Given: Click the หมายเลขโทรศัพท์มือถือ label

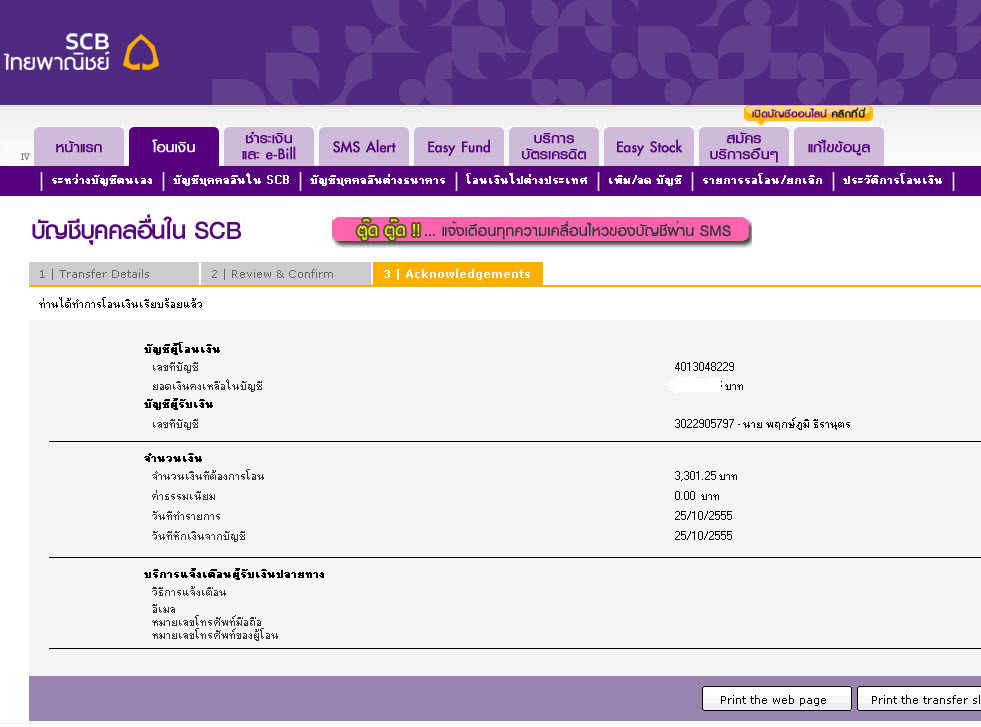Looking at the screenshot, I should (x=207, y=623).
